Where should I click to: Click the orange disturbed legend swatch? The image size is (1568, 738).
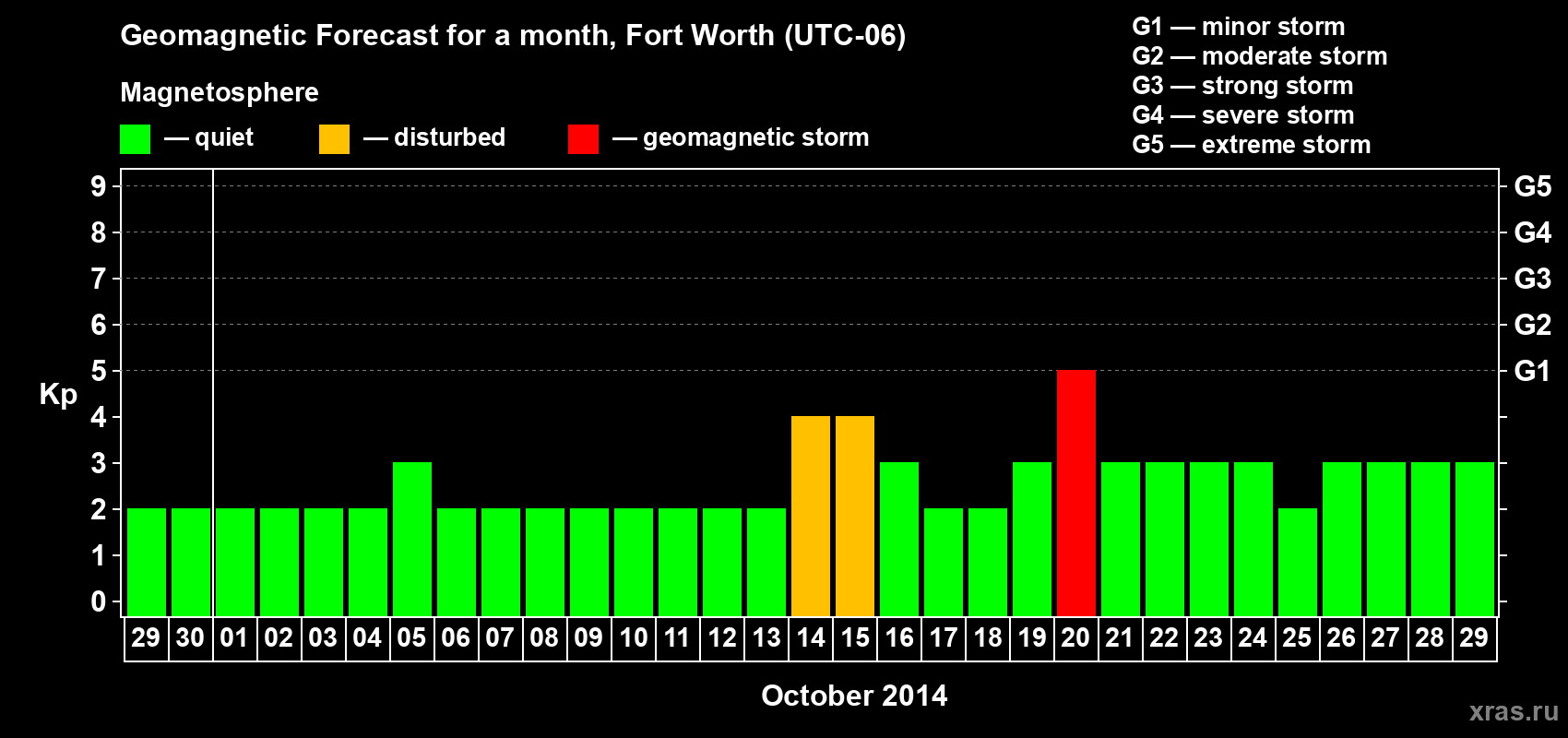coord(334,139)
